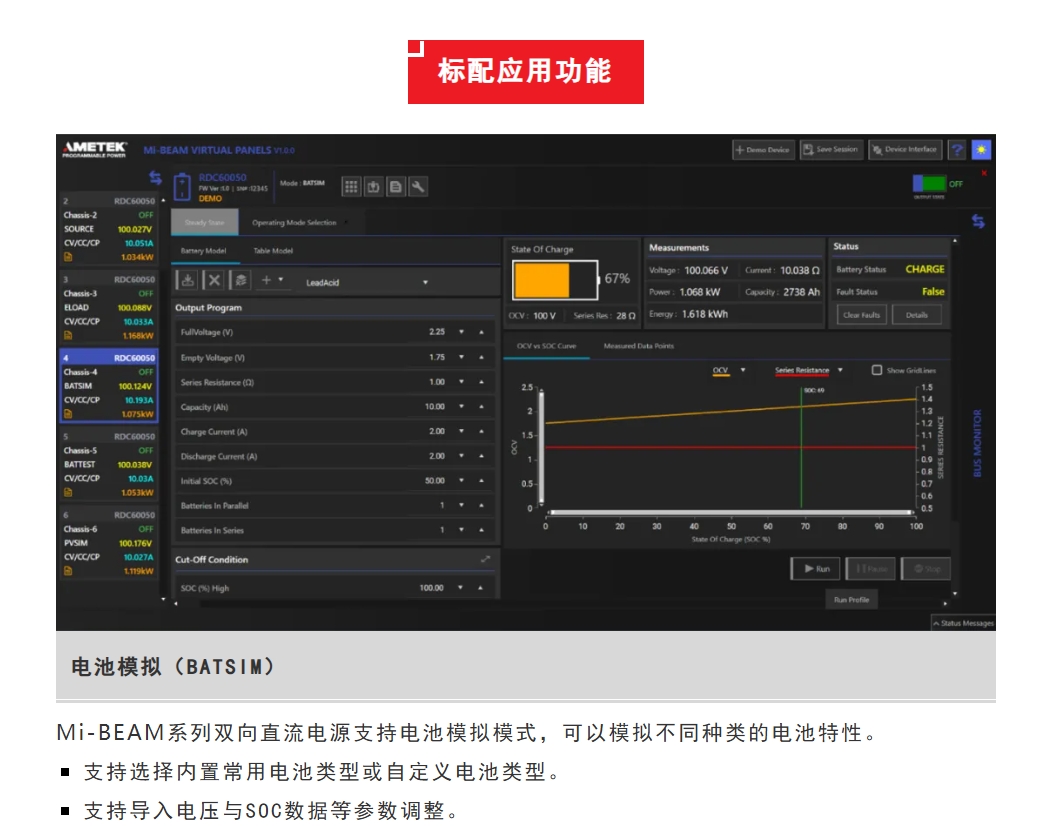Screen dimensions: 1041x826
Task: Expand the Operating Mode Selection dropdown arrow
Action: coord(346,222)
